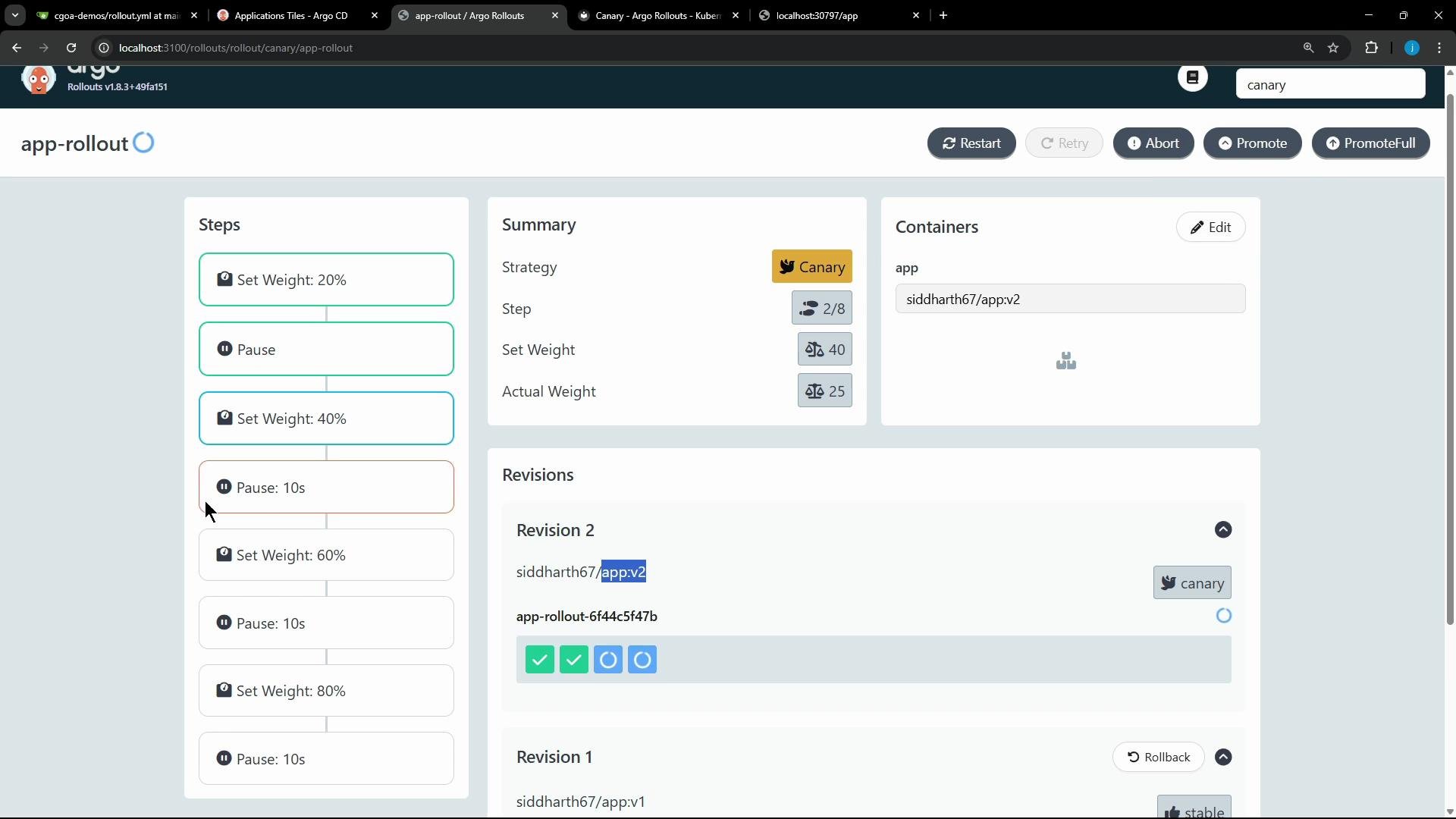Click replica set name app-rollout-6f44c5f47b
Screen dimensions: 1456x819
[x=587, y=617]
